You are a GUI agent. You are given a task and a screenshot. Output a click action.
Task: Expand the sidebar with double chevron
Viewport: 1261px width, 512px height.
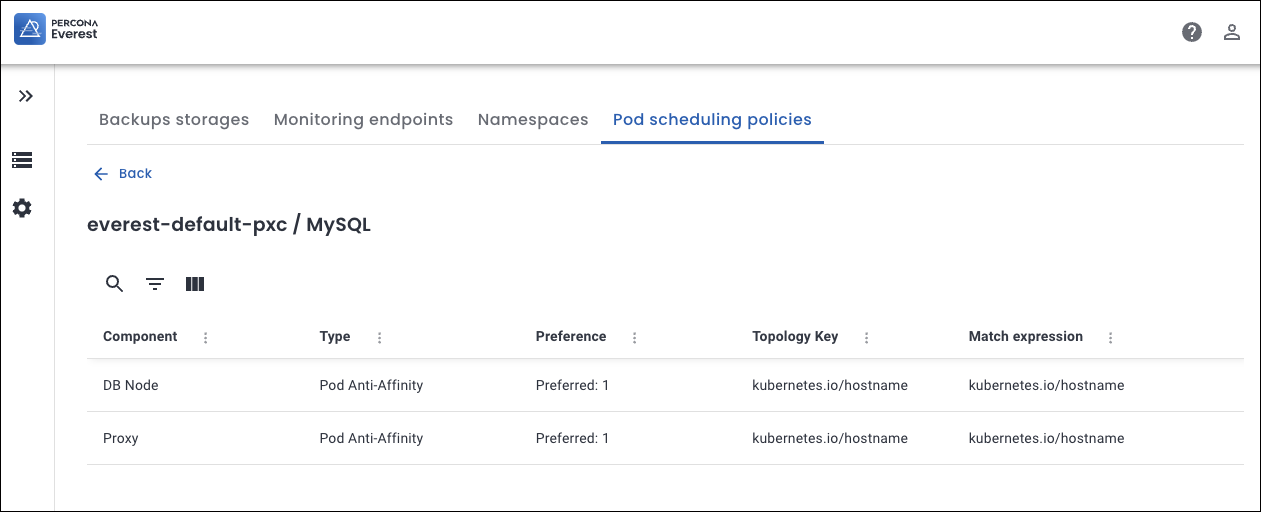click(26, 96)
